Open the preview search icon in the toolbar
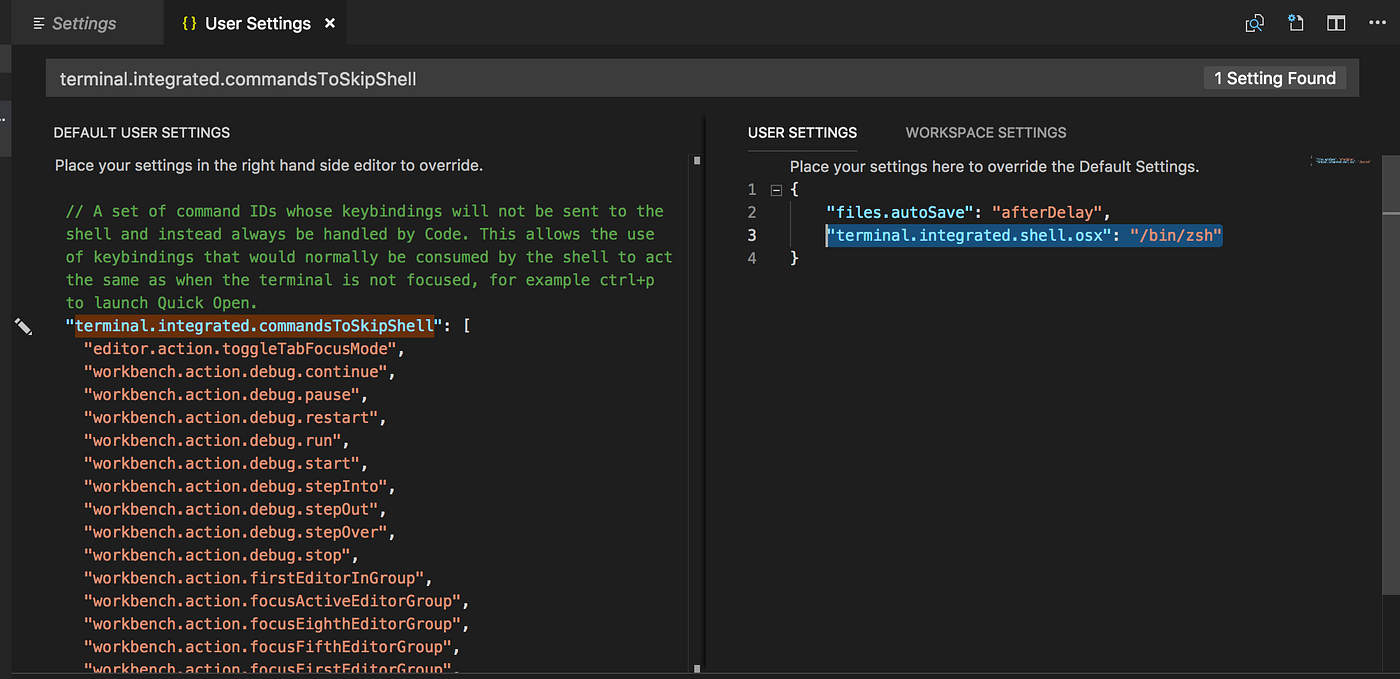This screenshot has width=1400, height=679. [1254, 22]
